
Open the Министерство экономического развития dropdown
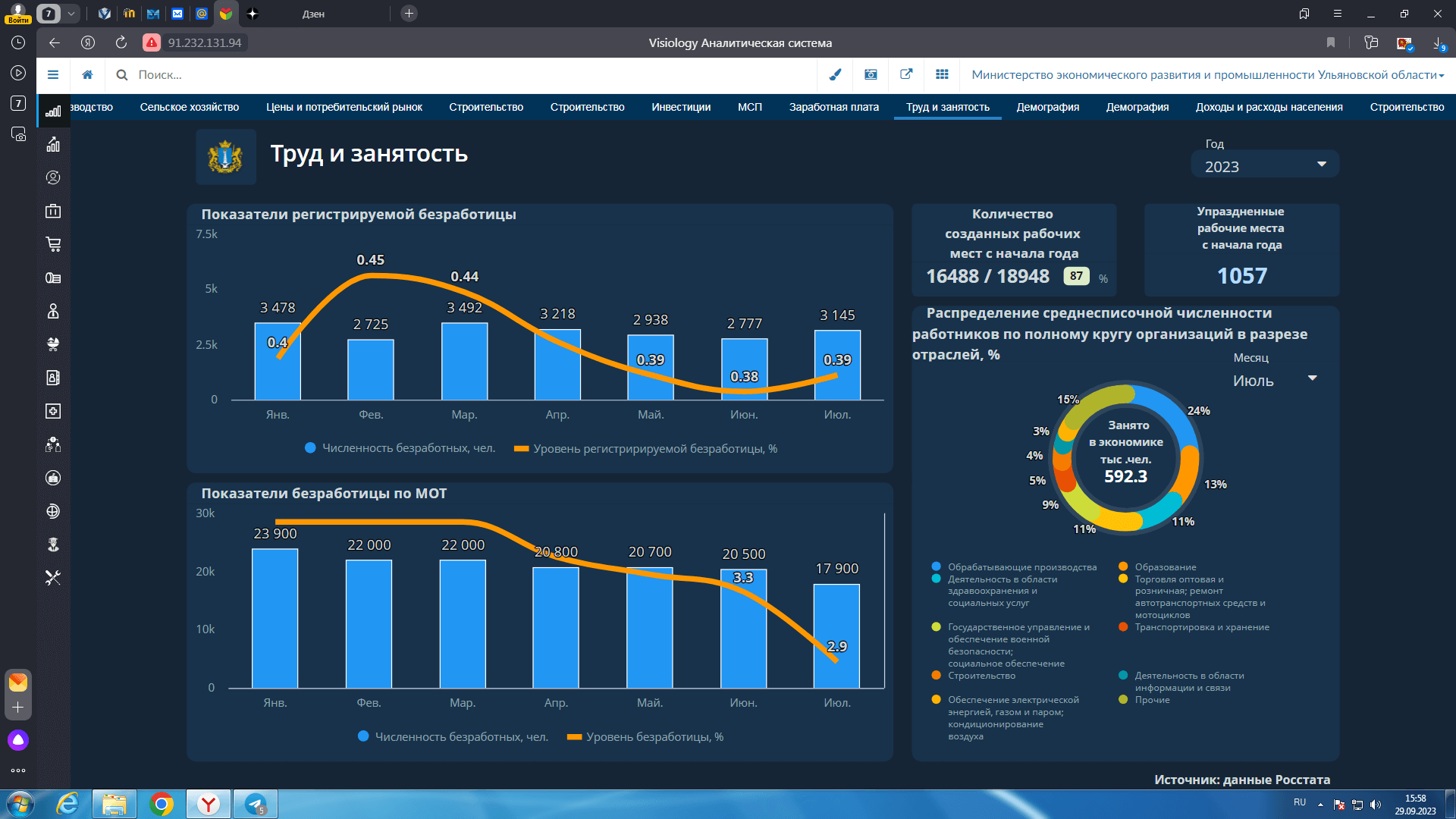[1207, 74]
